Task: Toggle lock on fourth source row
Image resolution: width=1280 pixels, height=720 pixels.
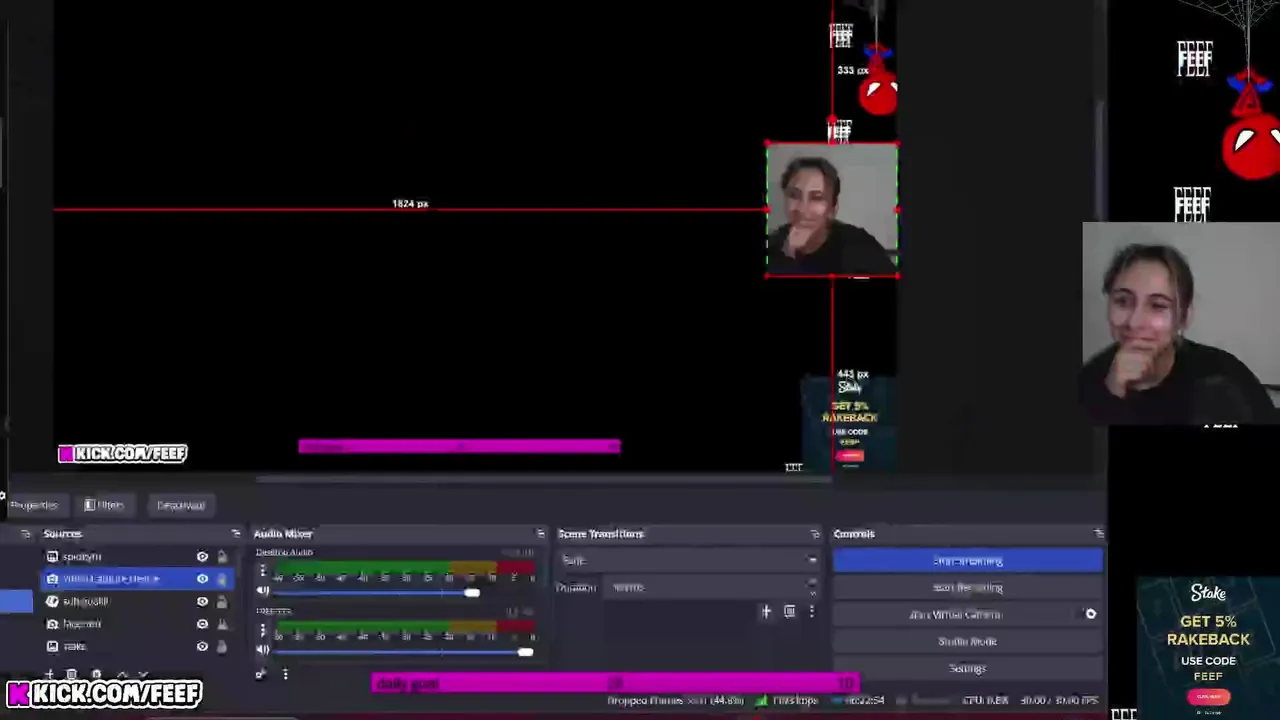Action: (x=222, y=624)
